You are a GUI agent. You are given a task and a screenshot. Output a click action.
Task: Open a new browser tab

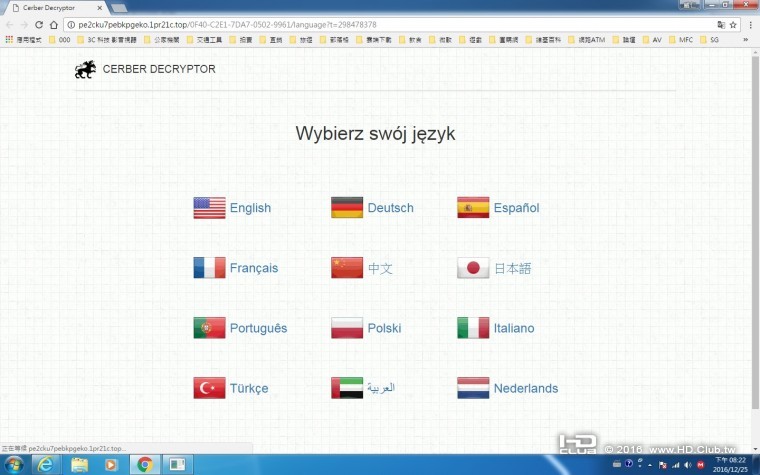tap(119, 8)
